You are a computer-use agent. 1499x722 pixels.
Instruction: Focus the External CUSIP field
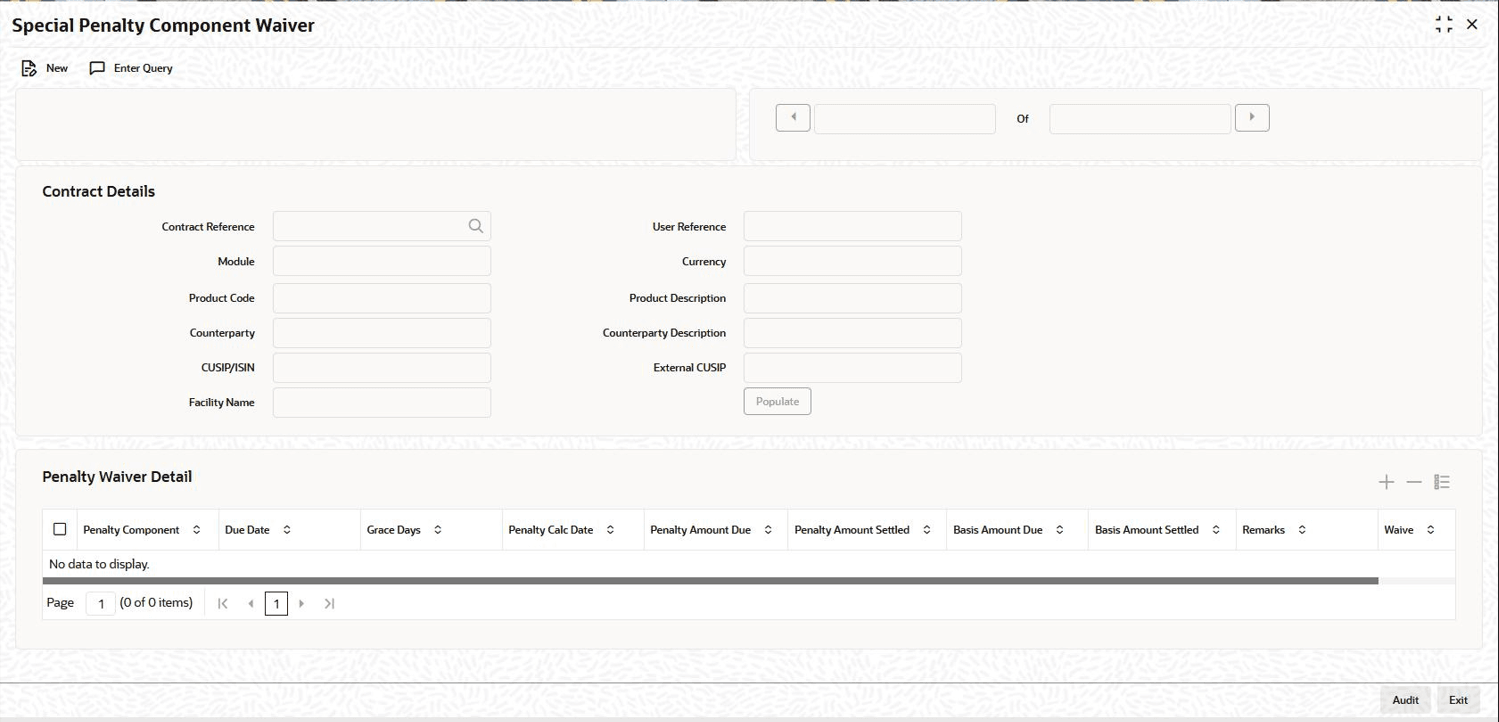coord(853,368)
